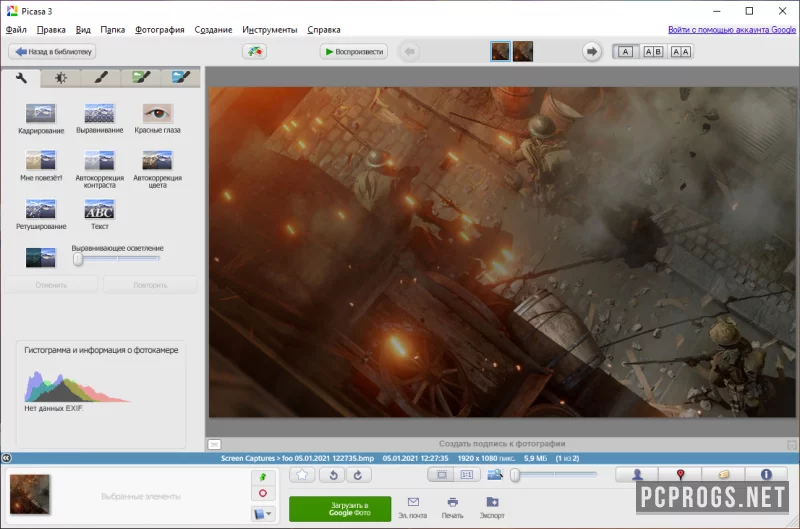800x529 pixels.
Task: Select the second filmstrip thumbnail
Action: (522, 52)
